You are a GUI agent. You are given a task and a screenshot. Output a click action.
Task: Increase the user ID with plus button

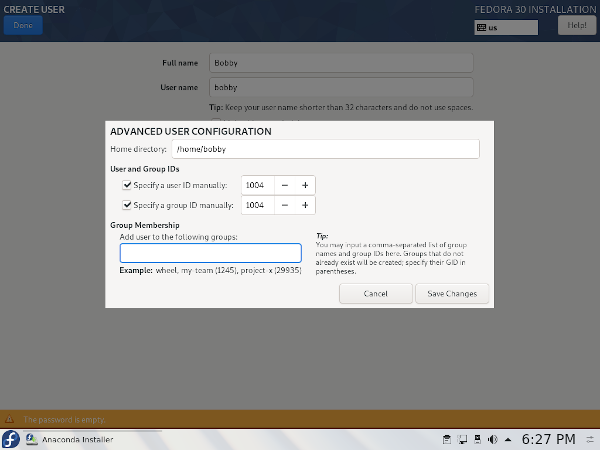tap(305, 185)
